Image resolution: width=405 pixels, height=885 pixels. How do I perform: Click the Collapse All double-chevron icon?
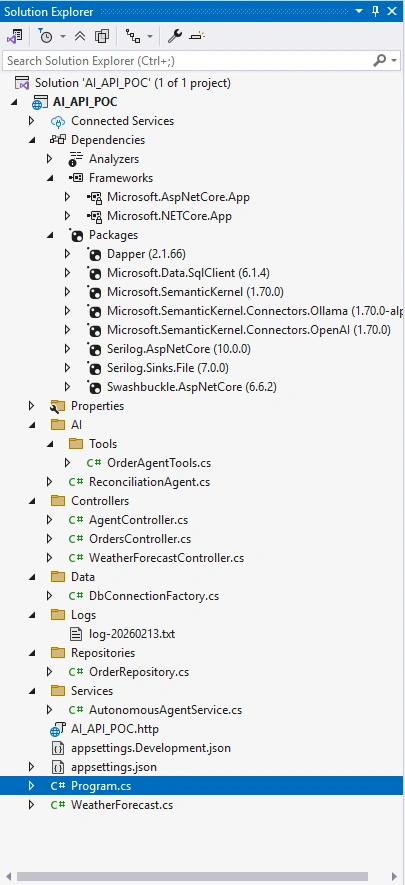pos(80,37)
